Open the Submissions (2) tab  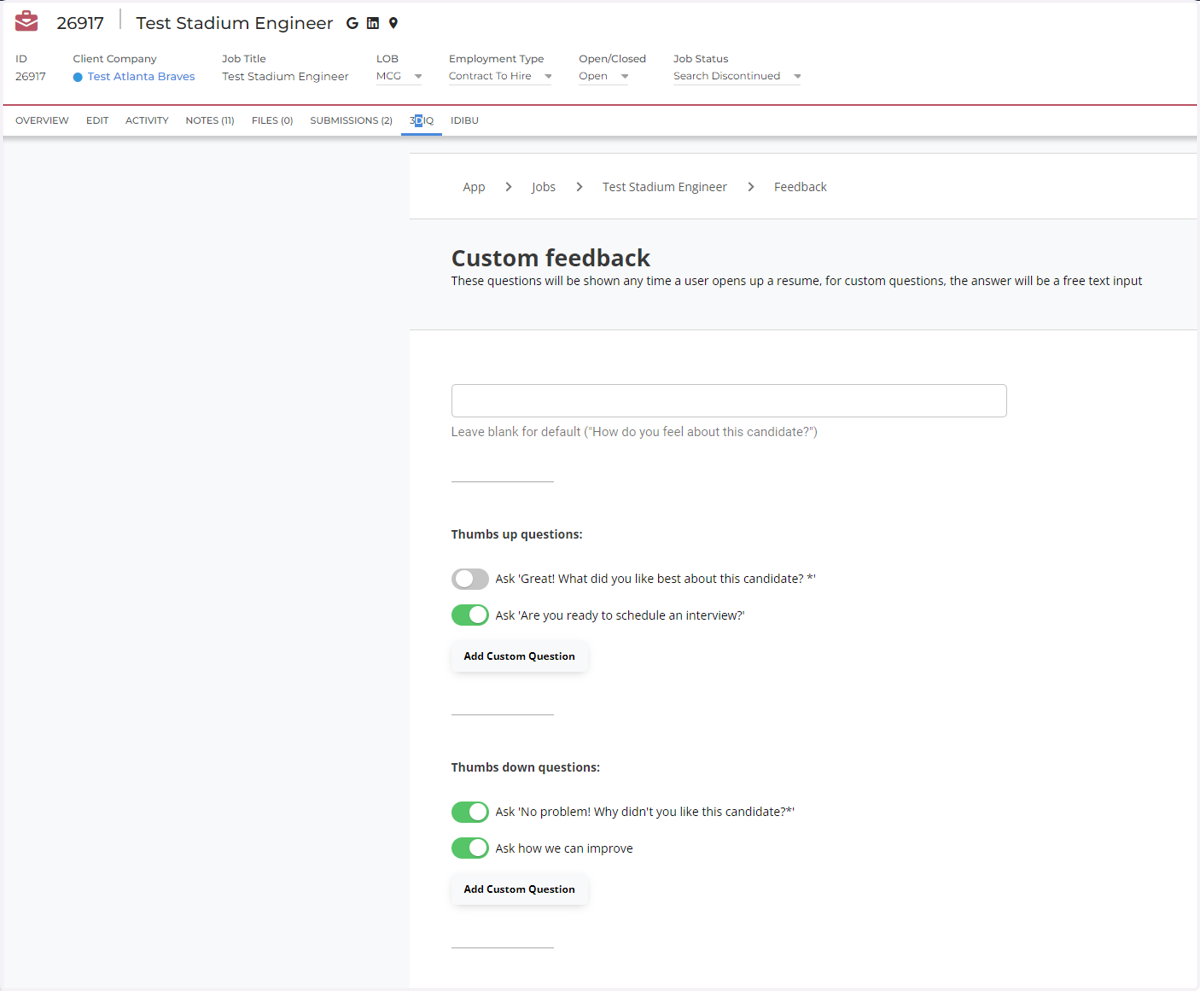pyautogui.click(x=351, y=121)
